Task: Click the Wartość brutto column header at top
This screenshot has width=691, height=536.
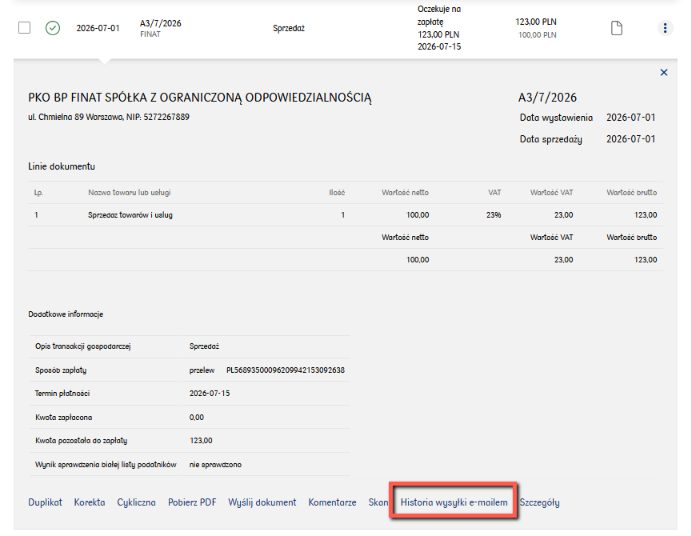Action: click(x=632, y=193)
